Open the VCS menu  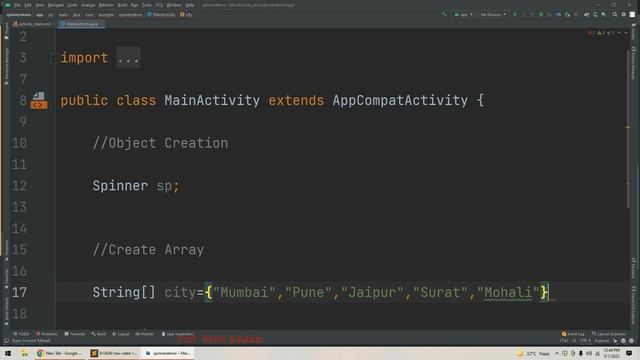click(x=159, y=5)
